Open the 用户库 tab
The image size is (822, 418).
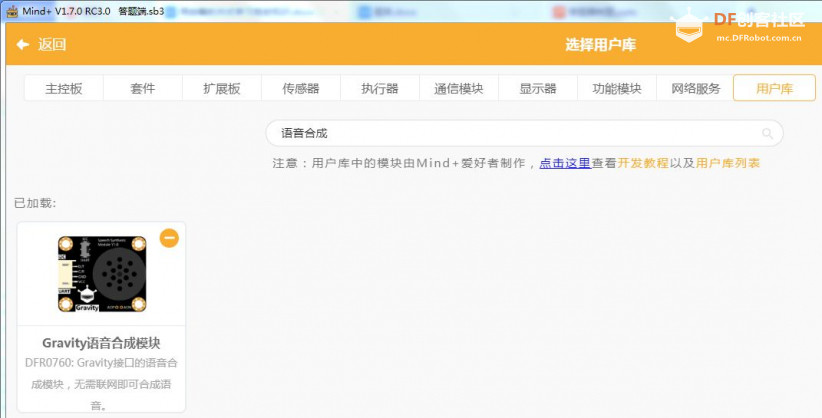(774, 88)
